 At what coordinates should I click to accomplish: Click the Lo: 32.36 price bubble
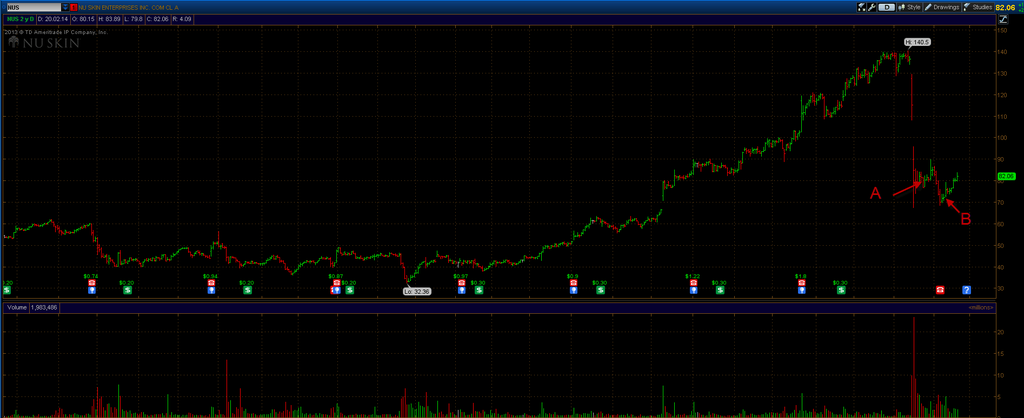pos(417,292)
